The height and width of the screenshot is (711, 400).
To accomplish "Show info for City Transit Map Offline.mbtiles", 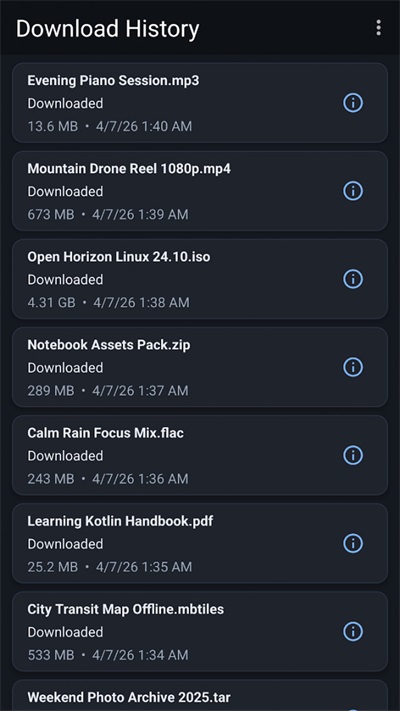I will [353, 631].
